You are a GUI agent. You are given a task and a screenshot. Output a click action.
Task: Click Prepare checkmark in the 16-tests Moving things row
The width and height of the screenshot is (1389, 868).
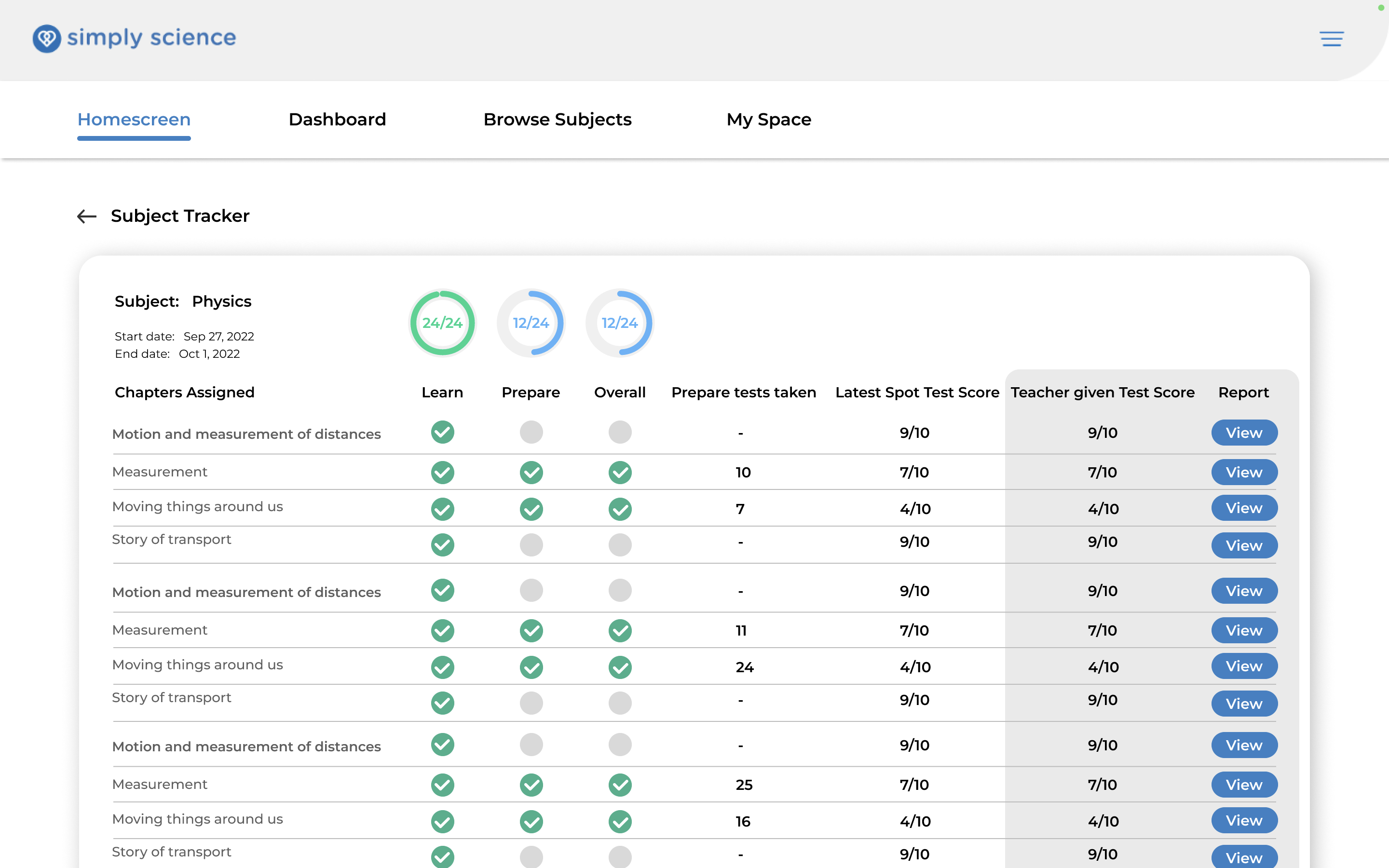pyautogui.click(x=531, y=822)
